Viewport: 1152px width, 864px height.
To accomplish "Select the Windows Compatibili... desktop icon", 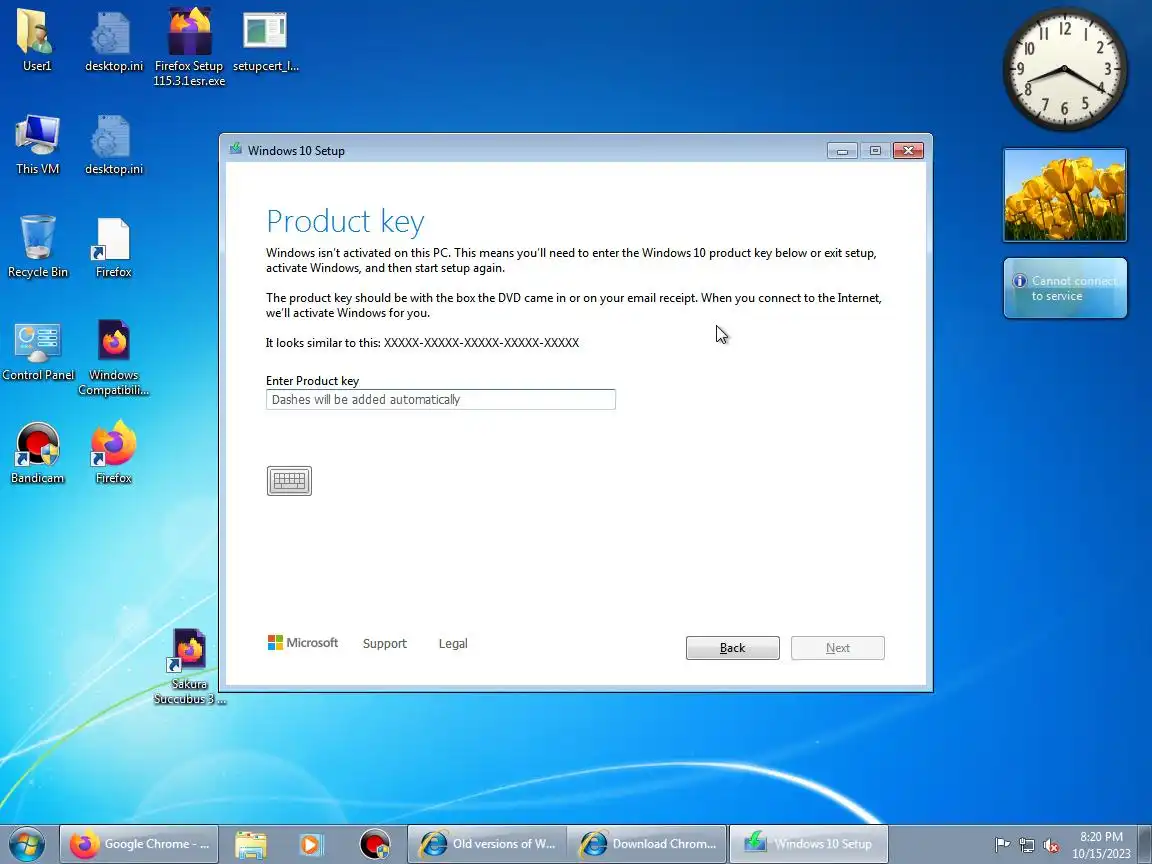I will 113,357.
